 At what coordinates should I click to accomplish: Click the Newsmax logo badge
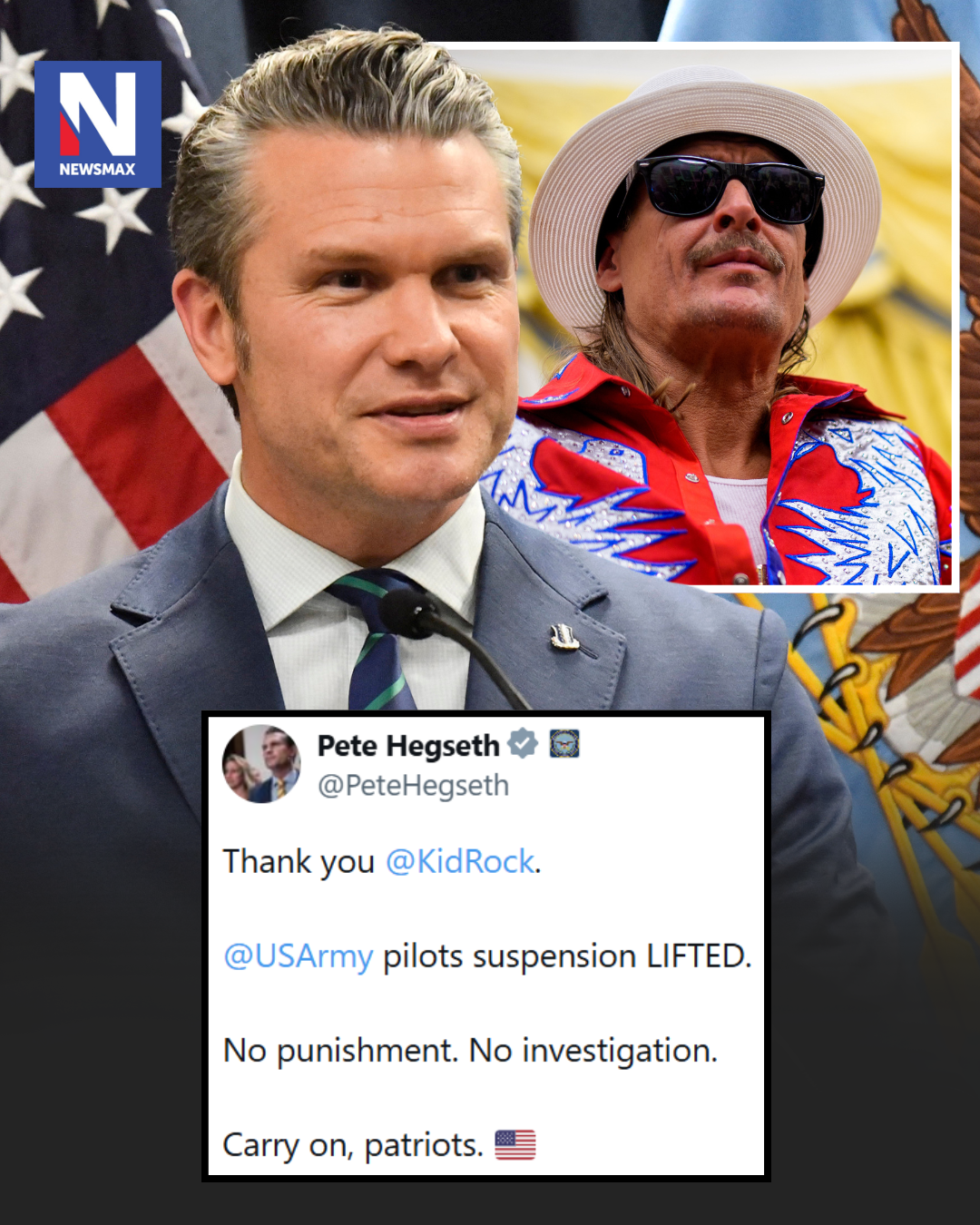(x=98, y=124)
